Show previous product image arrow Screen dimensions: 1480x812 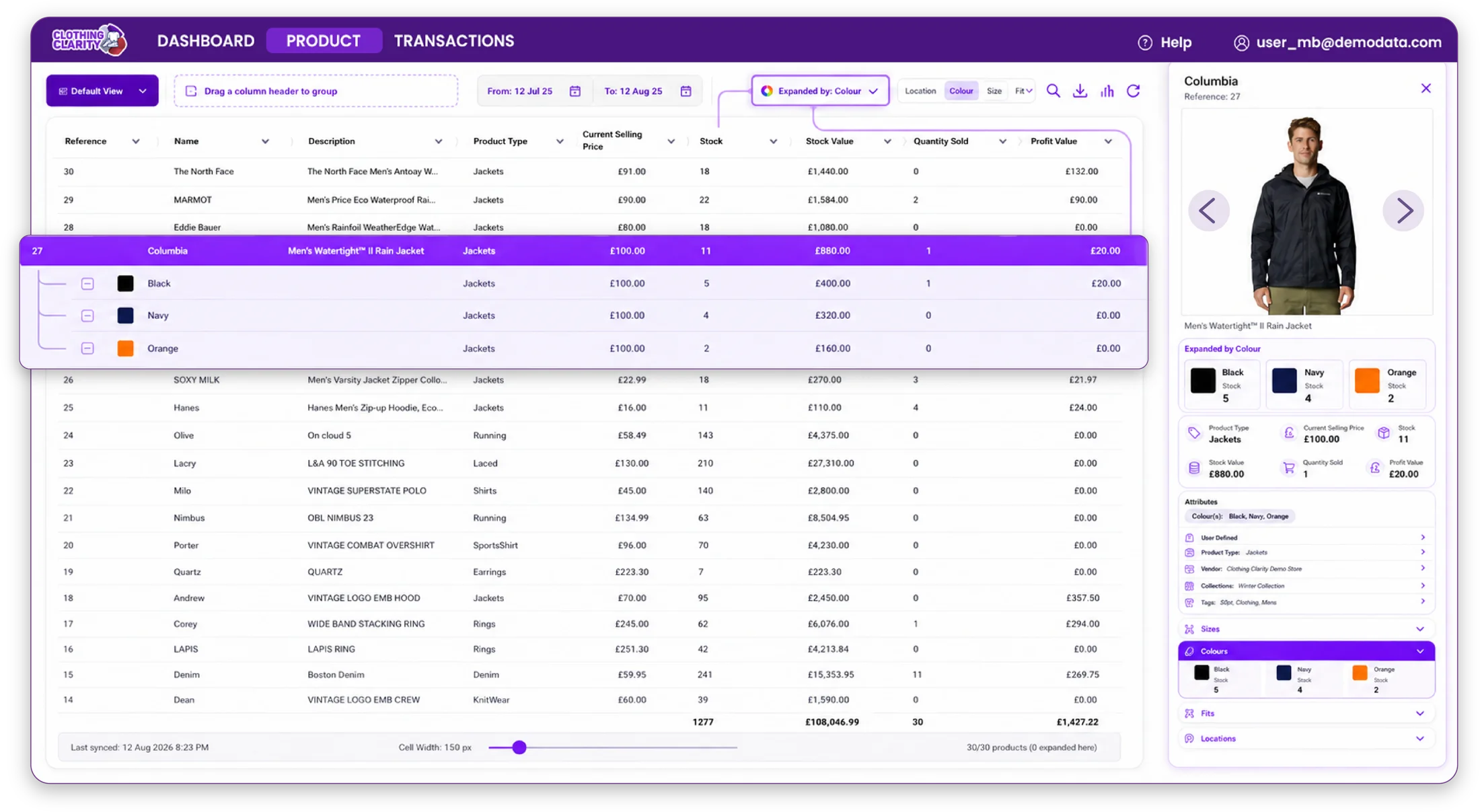point(1209,211)
